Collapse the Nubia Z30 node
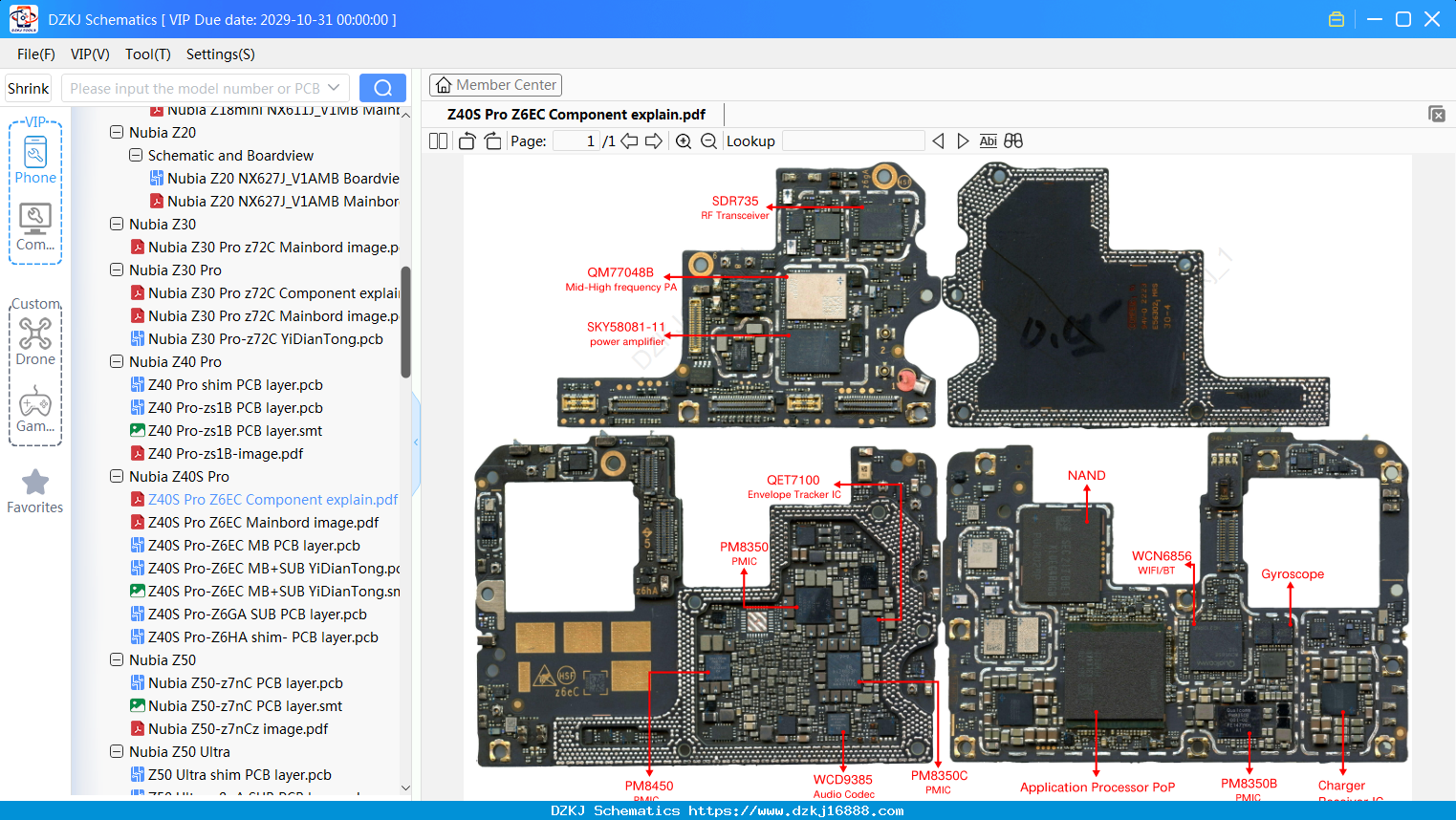The image size is (1456, 820). 117,225
